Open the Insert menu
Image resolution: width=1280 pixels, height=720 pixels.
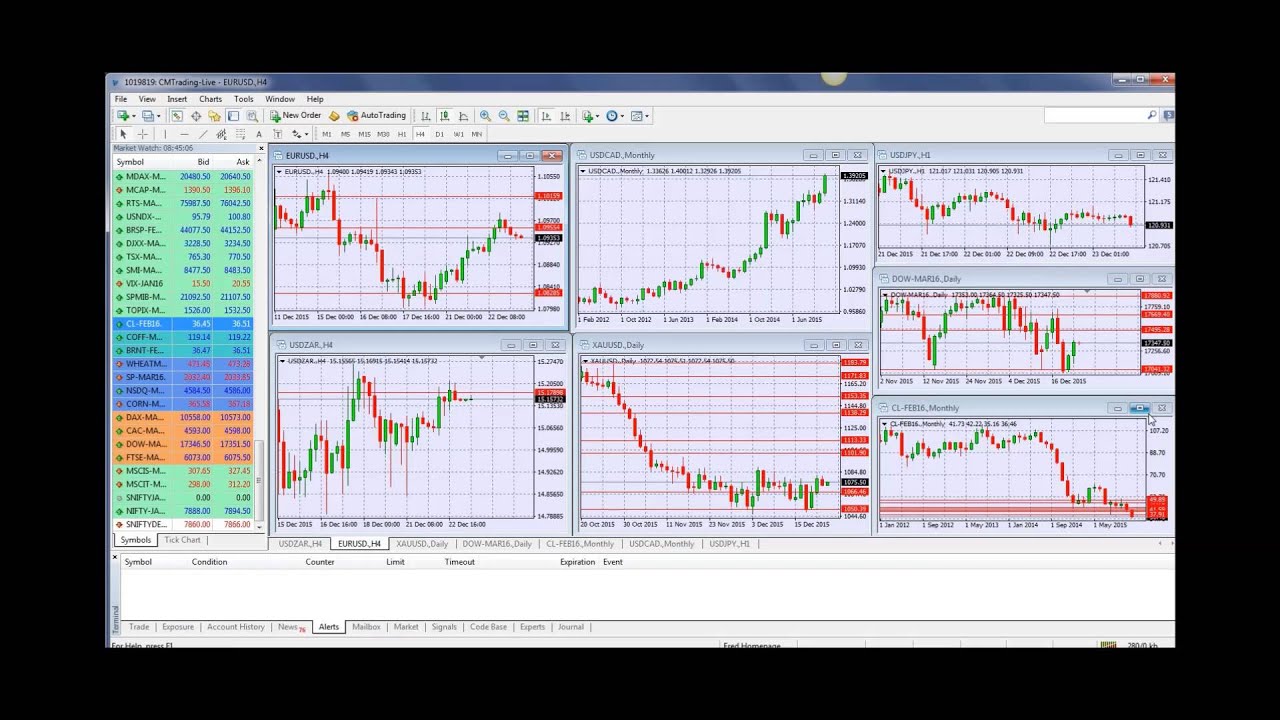[x=177, y=99]
